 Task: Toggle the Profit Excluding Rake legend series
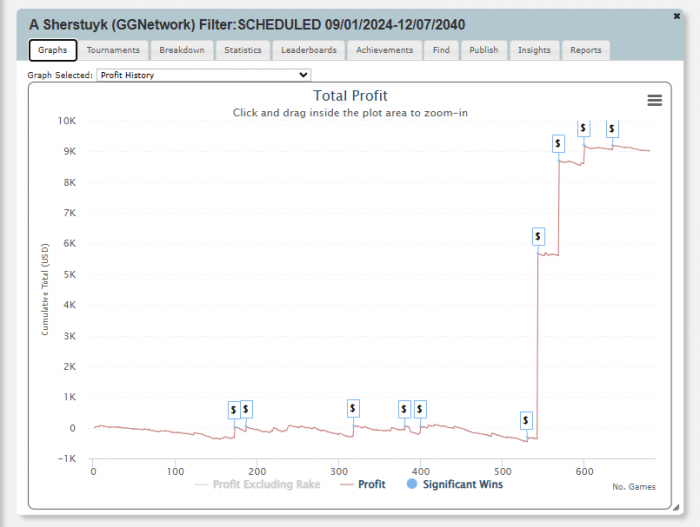(x=258, y=485)
